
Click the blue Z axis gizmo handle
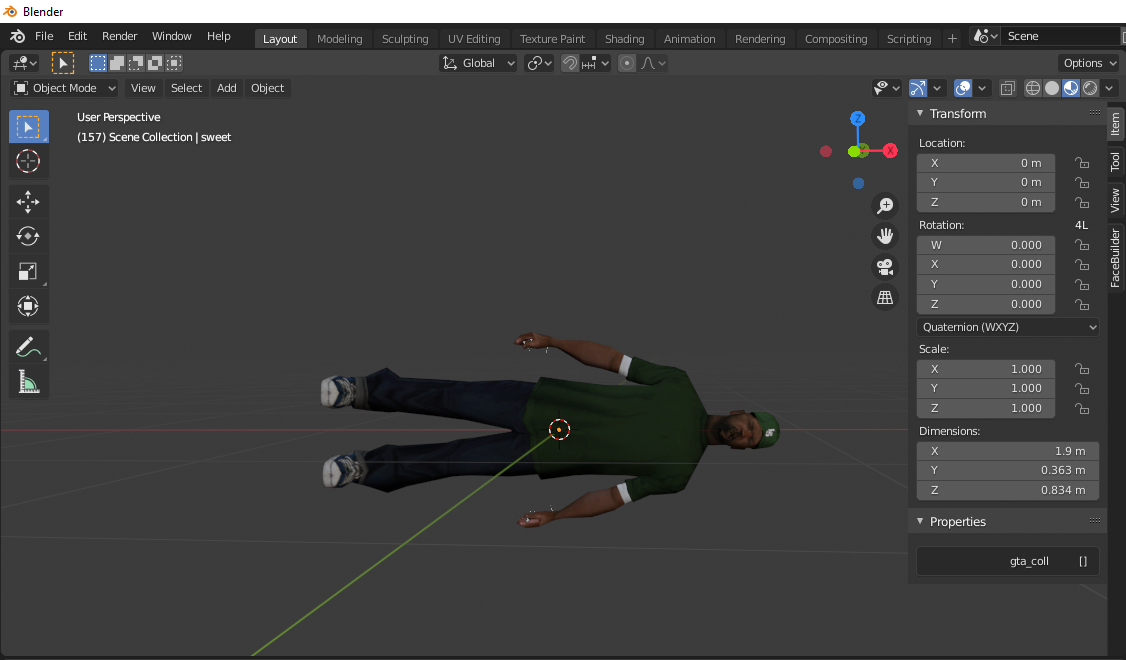click(x=857, y=118)
